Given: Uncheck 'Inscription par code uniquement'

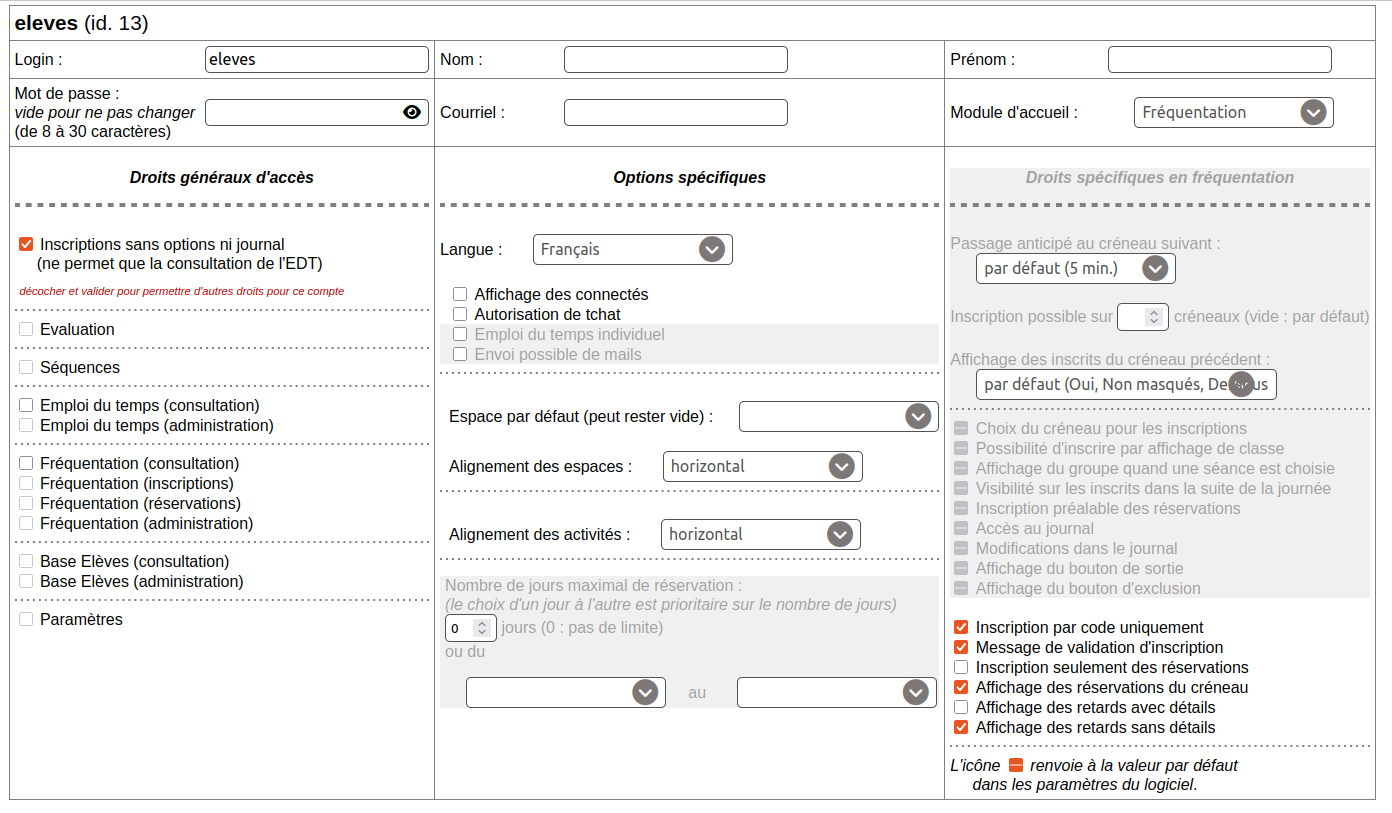Looking at the screenshot, I should coord(961,627).
